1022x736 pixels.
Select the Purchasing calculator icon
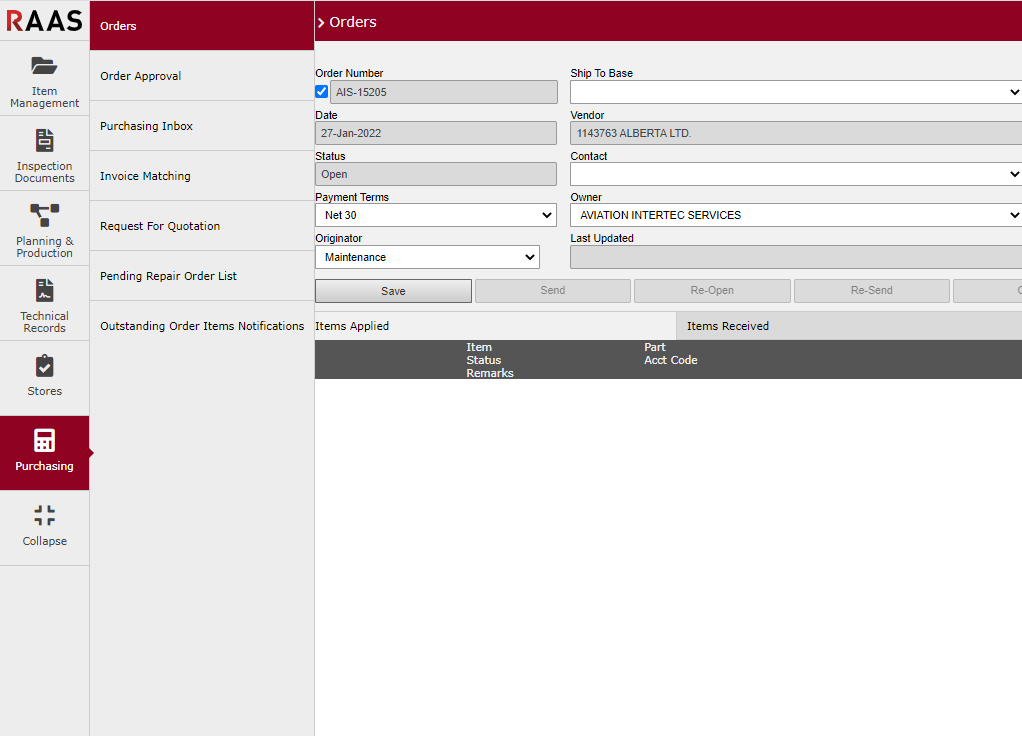[44, 441]
